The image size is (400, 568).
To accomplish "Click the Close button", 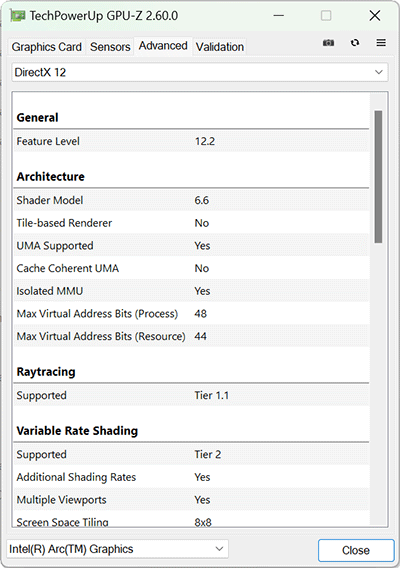I will [356, 550].
